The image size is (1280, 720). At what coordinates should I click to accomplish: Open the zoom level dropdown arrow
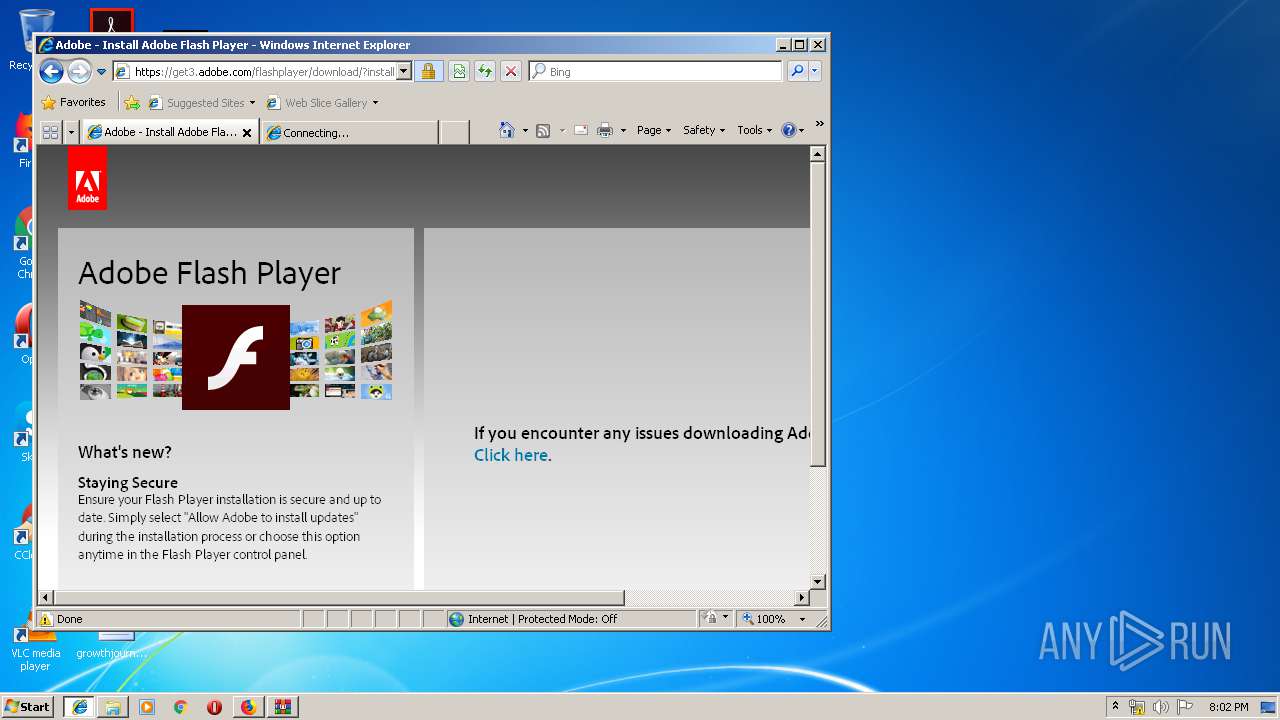point(802,619)
